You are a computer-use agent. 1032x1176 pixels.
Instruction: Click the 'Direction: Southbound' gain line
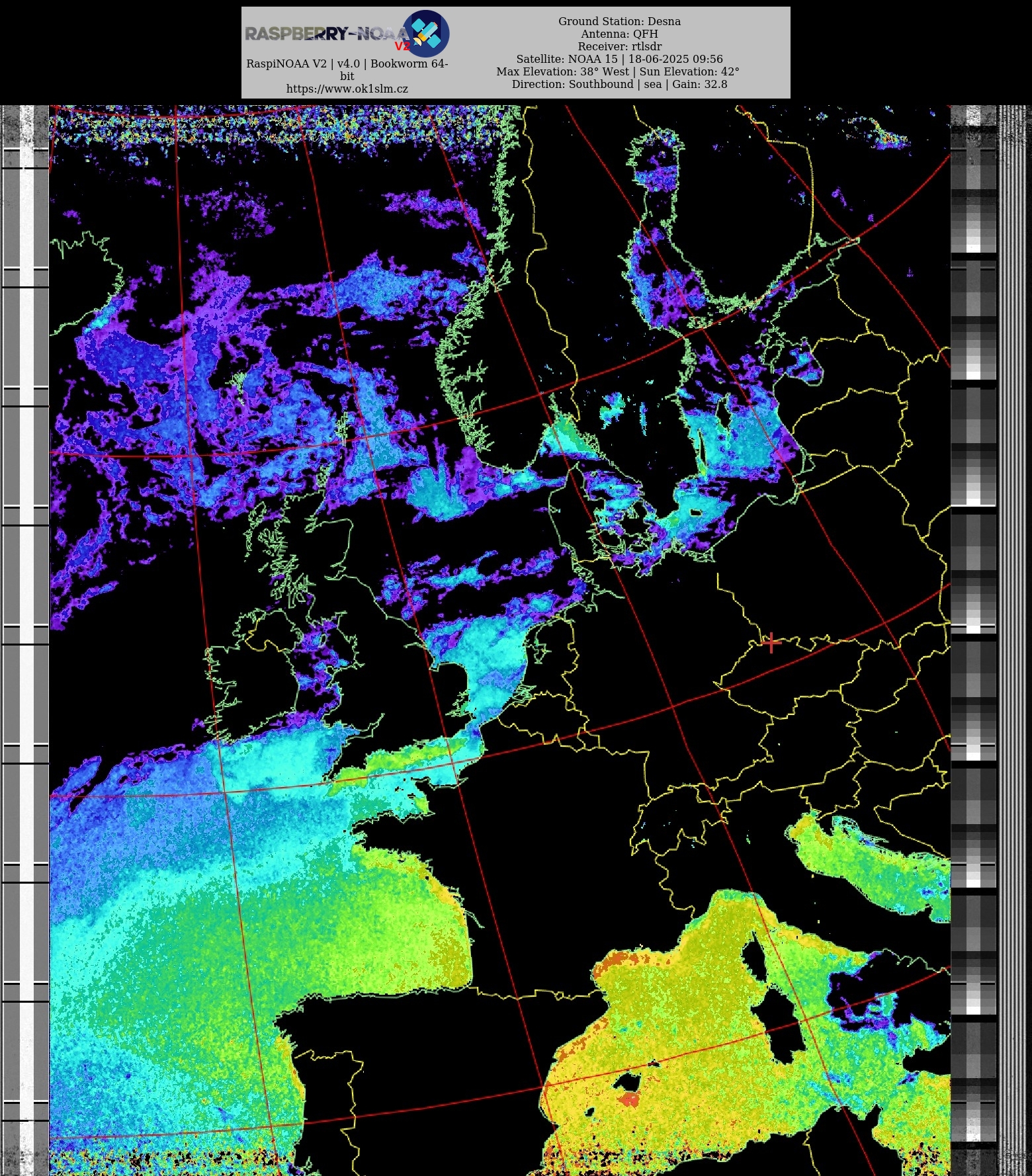pyautogui.click(x=619, y=84)
